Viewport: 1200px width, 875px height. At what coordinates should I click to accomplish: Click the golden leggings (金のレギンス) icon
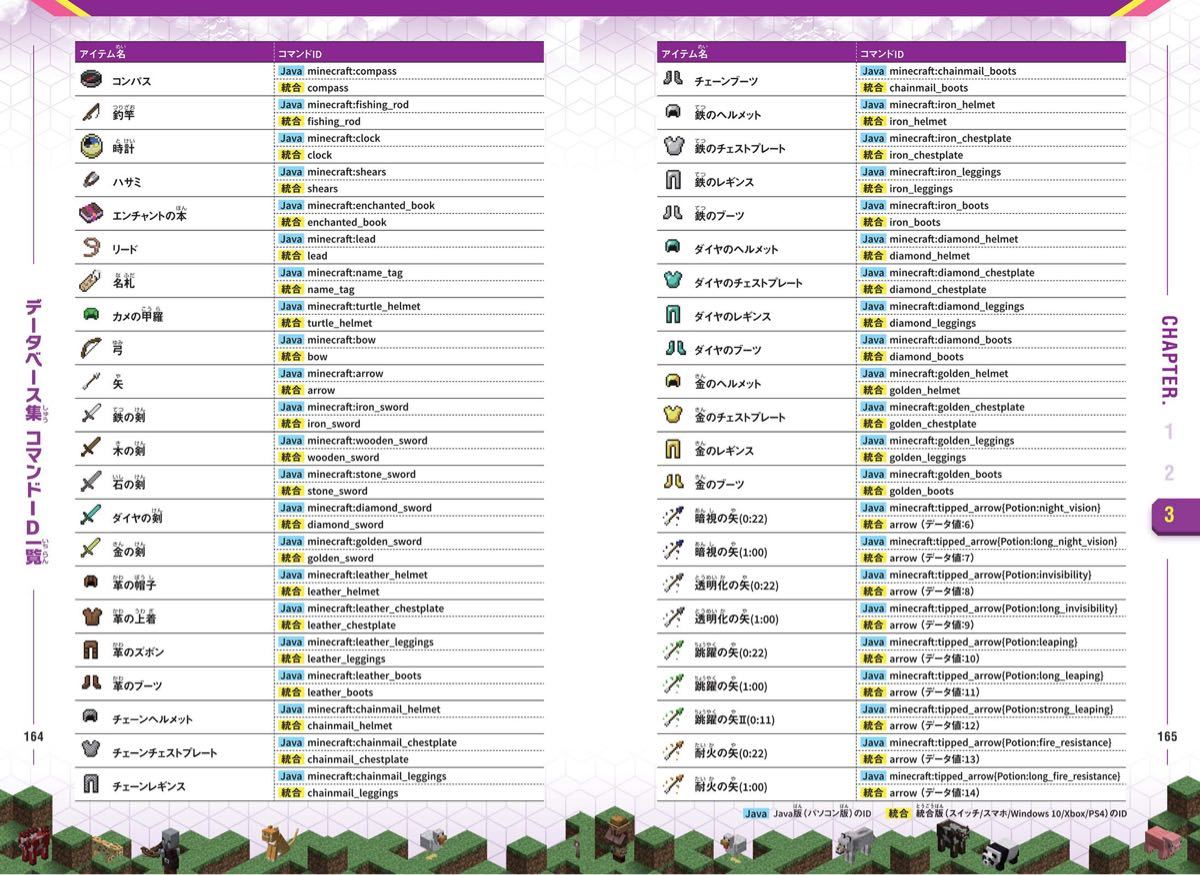(672, 449)
